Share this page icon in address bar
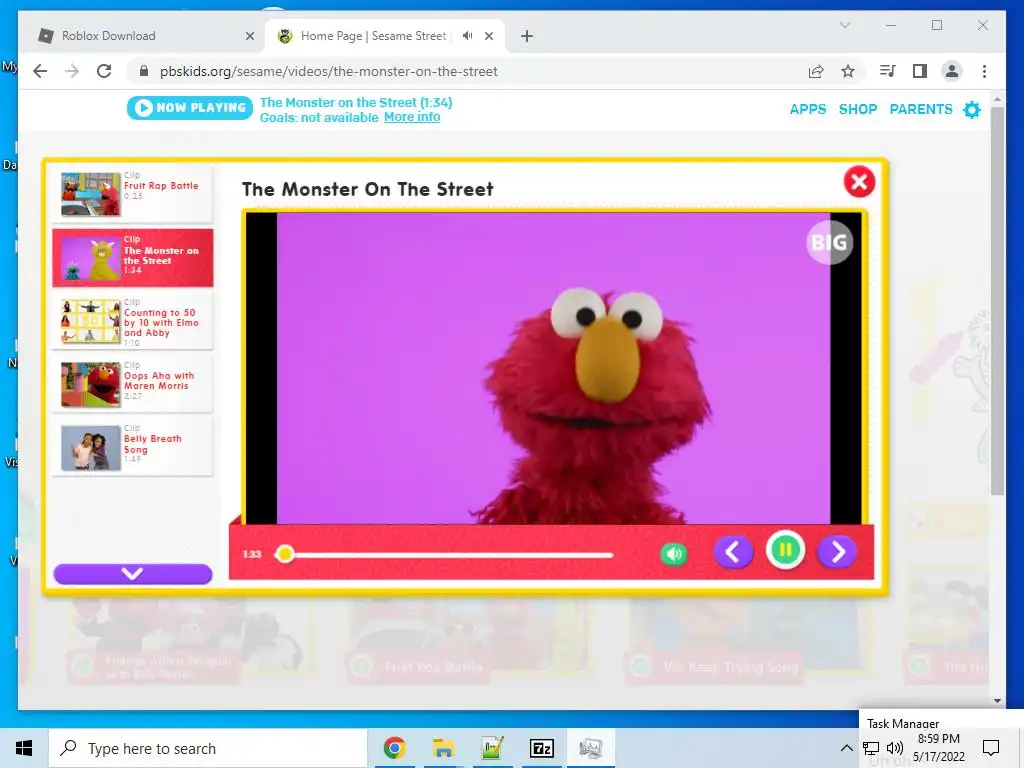This screenshot has height=768, width=1024. [x=816, y=71]
